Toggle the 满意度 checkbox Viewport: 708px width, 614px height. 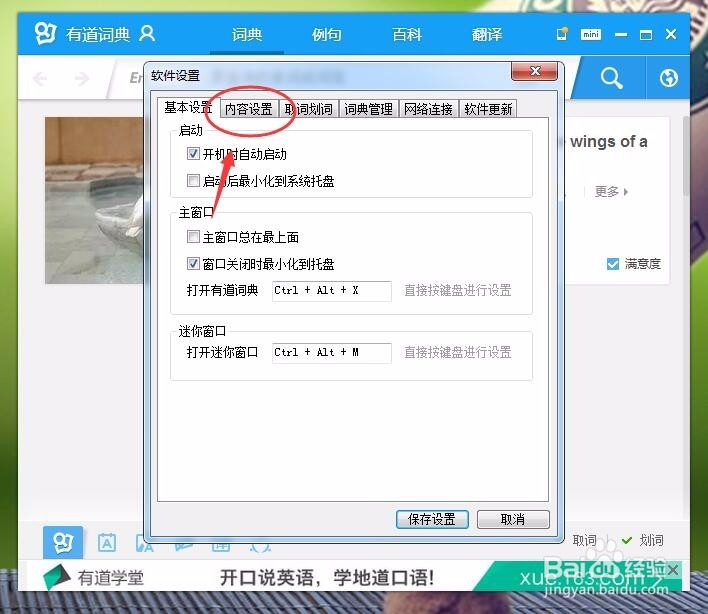613,264
